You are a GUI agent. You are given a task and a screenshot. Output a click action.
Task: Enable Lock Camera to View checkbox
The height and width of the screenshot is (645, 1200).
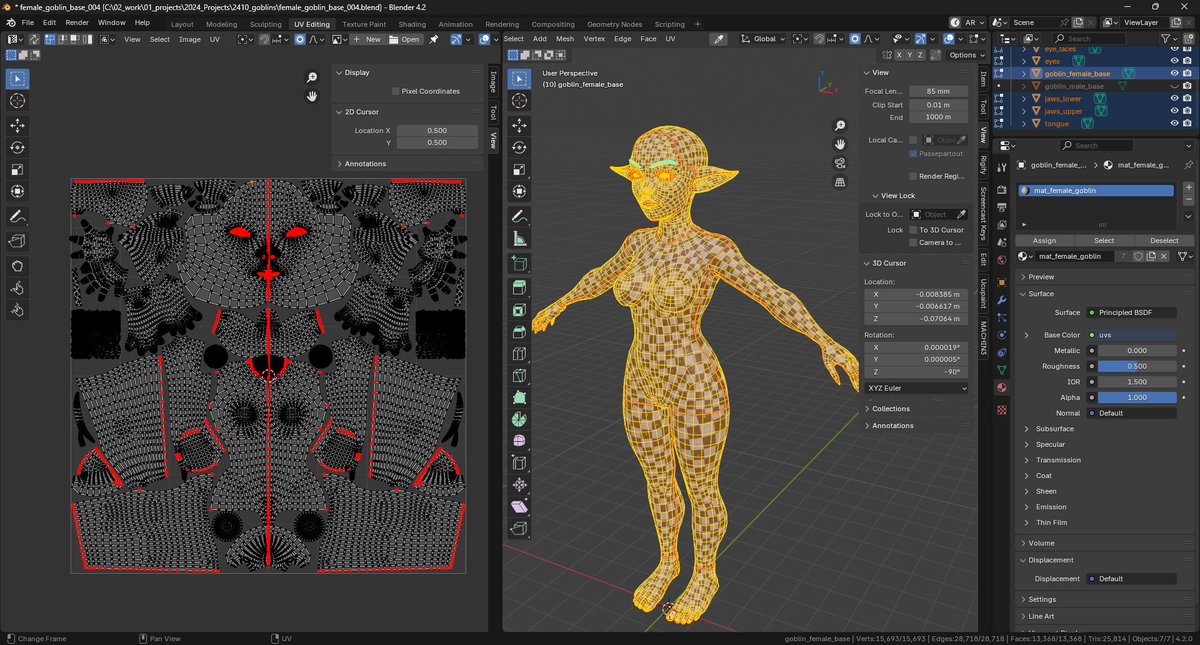913,242
